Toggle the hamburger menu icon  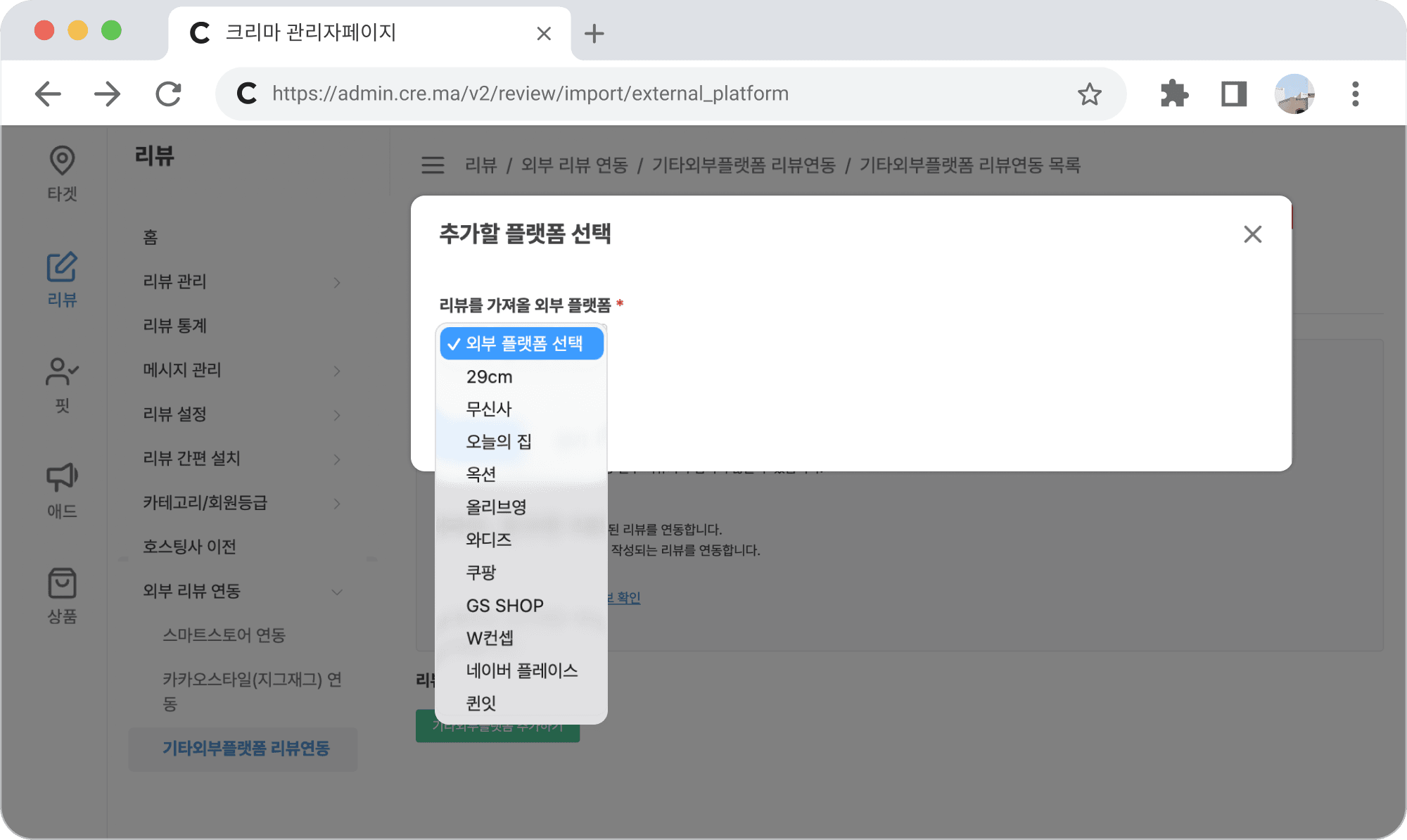(x=433, y=165)
